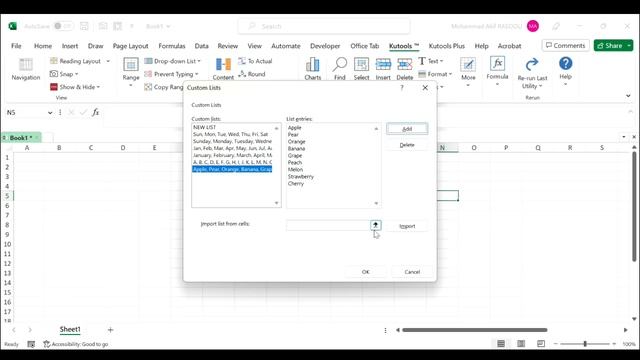Switch to Page Layout view in status bar

click(x=521, y=344)
